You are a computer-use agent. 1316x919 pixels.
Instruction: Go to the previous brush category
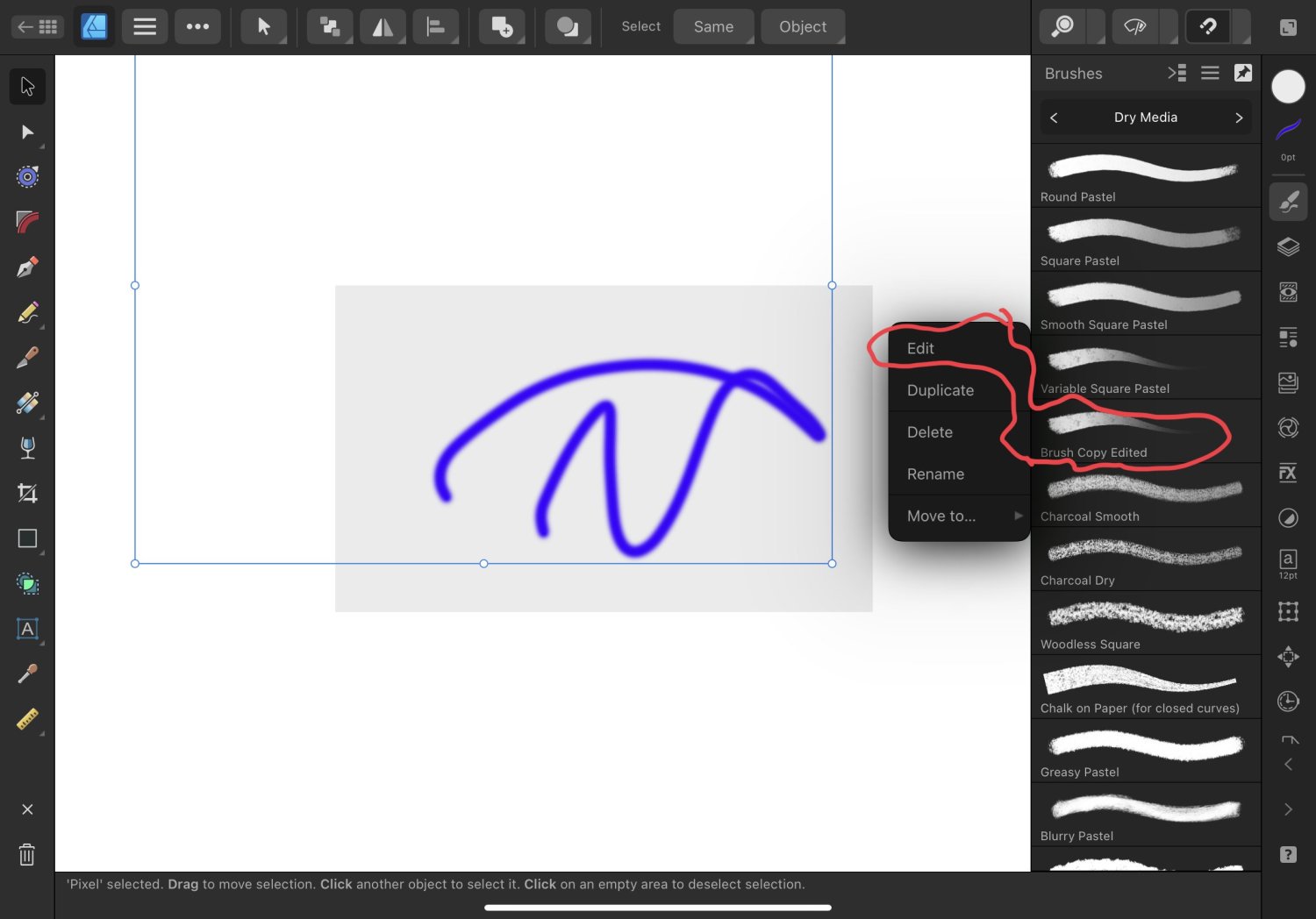click(x=1054, y=117)
